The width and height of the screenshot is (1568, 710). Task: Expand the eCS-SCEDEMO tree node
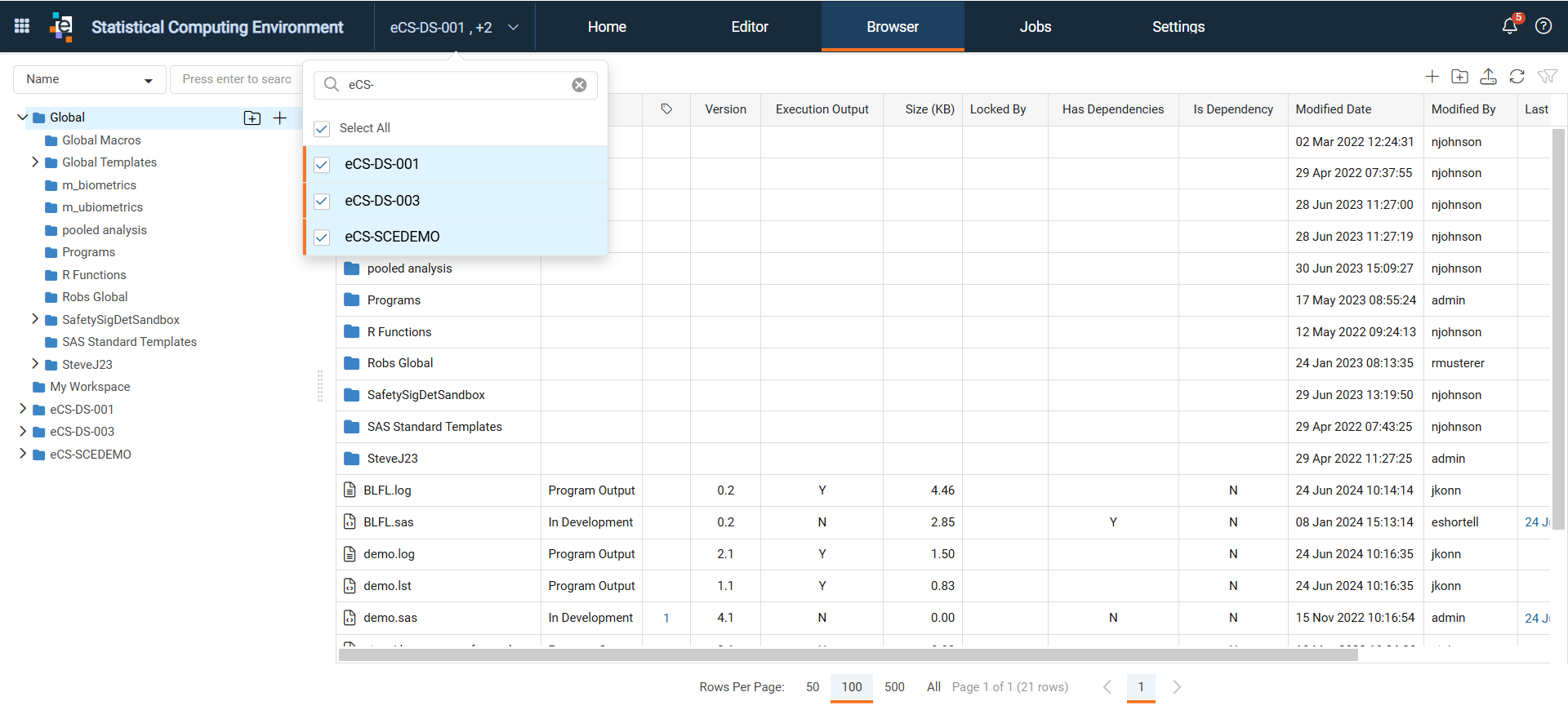[22, 454]
